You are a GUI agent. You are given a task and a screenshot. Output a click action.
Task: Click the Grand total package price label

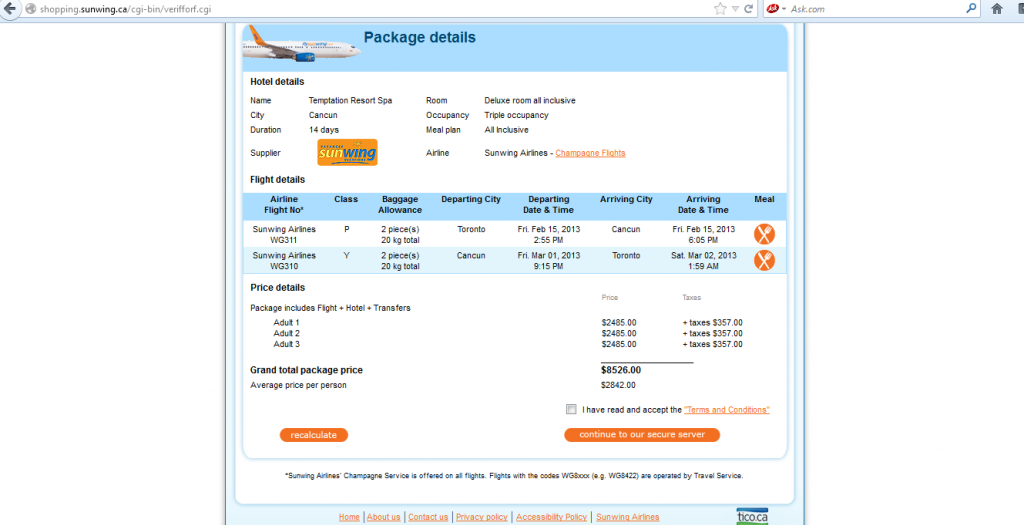tap(306, 370)
